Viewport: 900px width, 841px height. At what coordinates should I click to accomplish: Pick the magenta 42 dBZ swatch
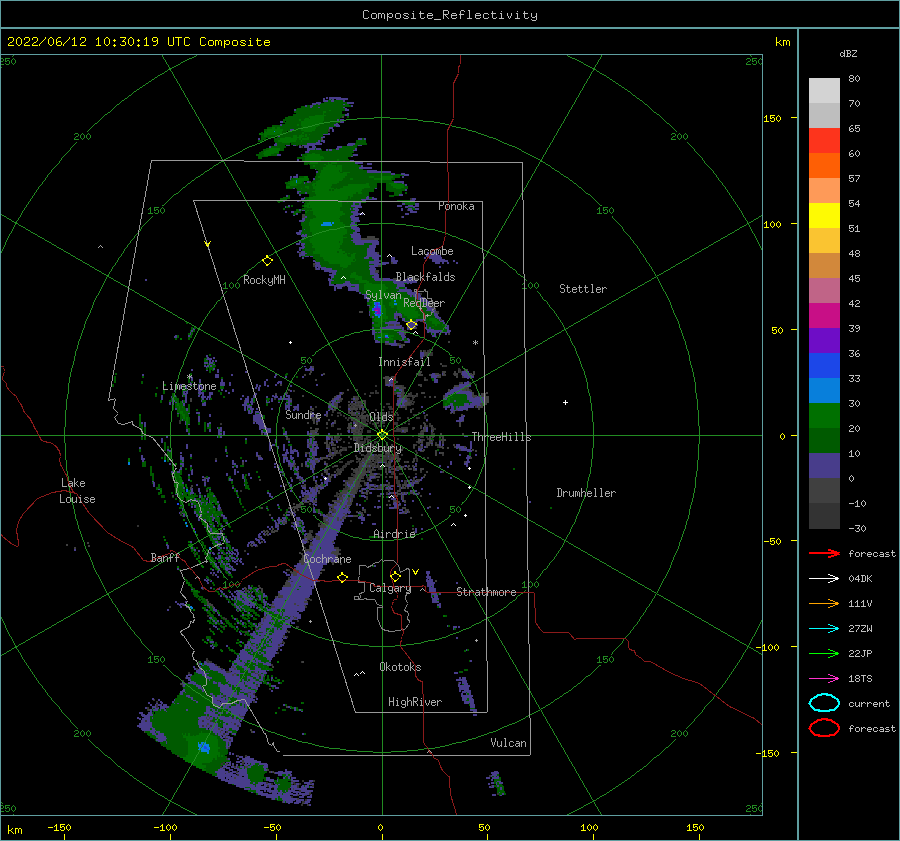pyautogui.click(x=824, y=315)
